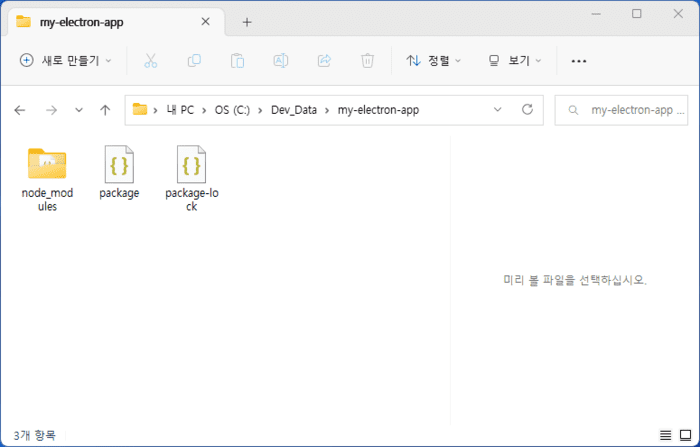Click OS (C:) in the breadcrumb
This screenshot has height=447, width=700.
[232, 110]
